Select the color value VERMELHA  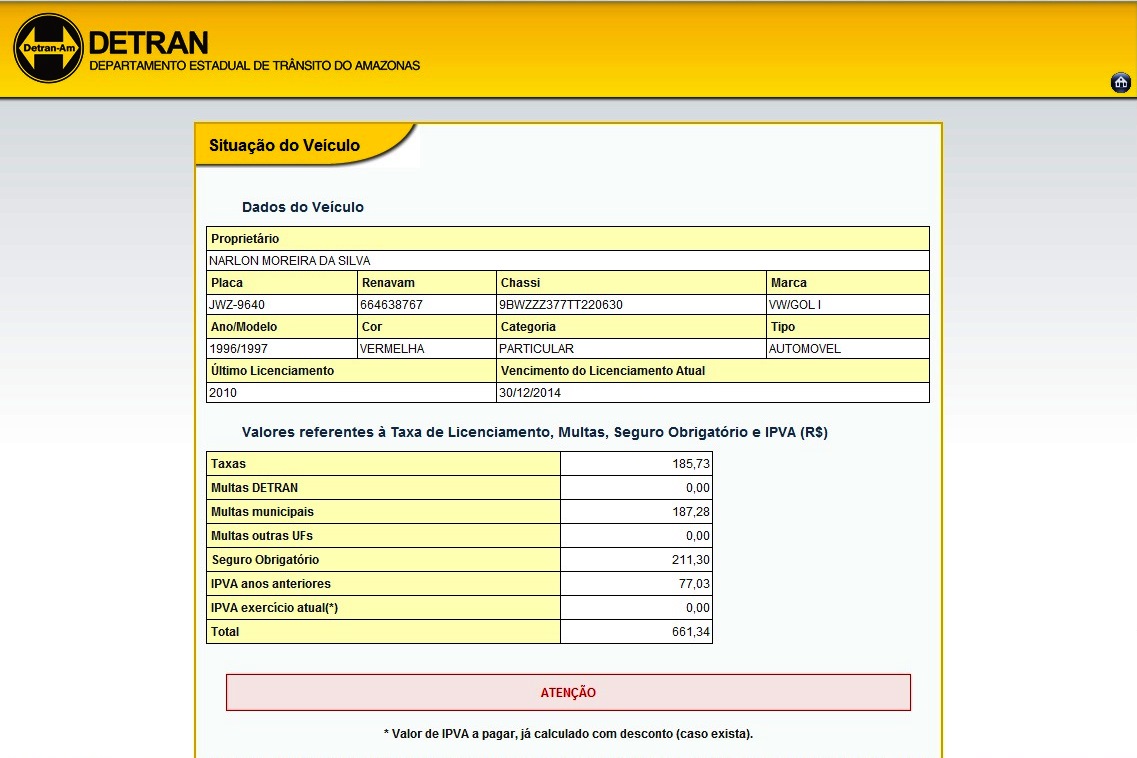(x=393, y=349)
